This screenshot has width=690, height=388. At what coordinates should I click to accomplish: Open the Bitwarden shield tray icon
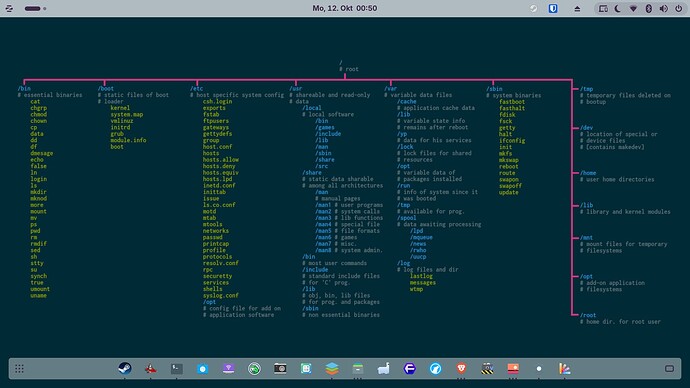(553, 8)
